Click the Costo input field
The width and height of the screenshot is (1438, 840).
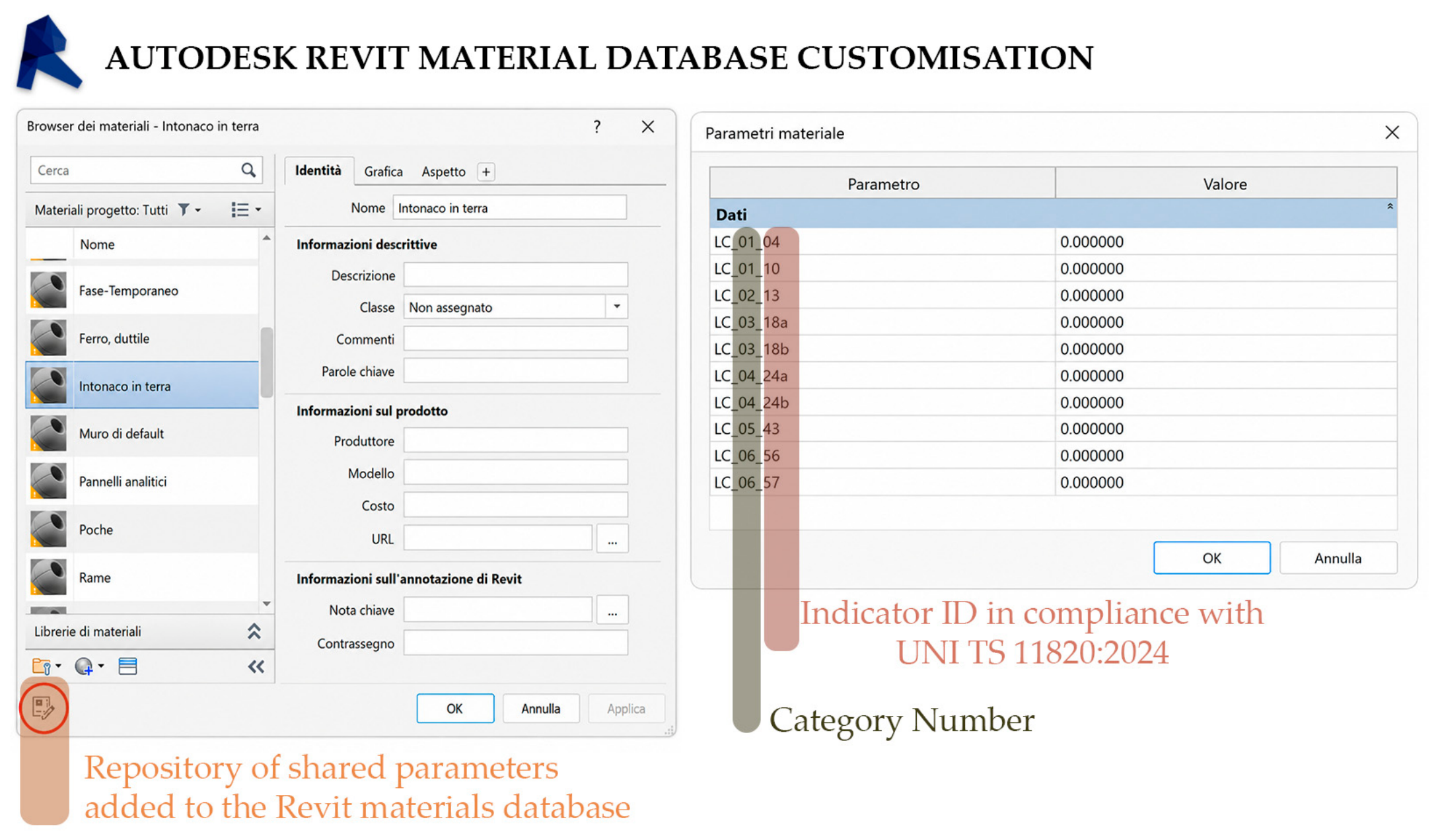tap(515, 506)
